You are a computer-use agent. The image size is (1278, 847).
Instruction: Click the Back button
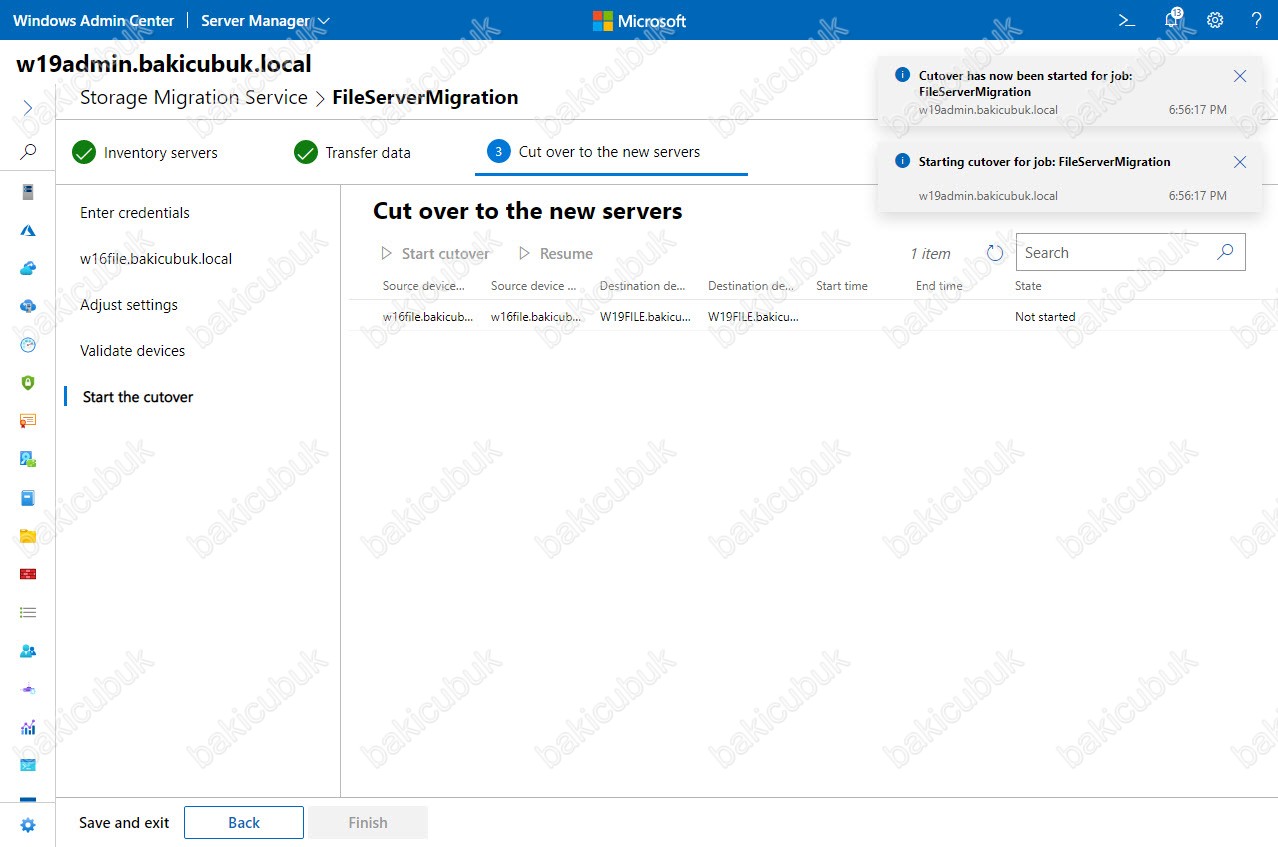(x=244, y=823)
